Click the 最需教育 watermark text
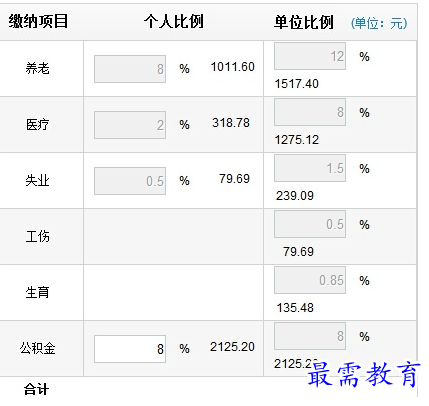Image resolution: width=429 pixels, height=406 pixels. tap(363, 374)
